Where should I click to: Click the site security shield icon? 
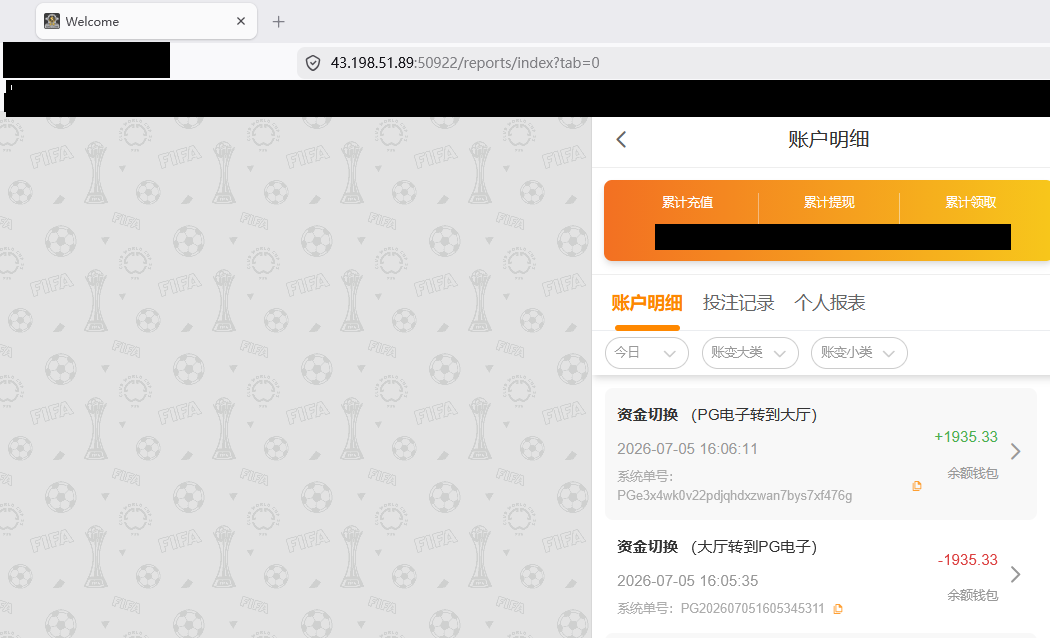click(313, 63)
